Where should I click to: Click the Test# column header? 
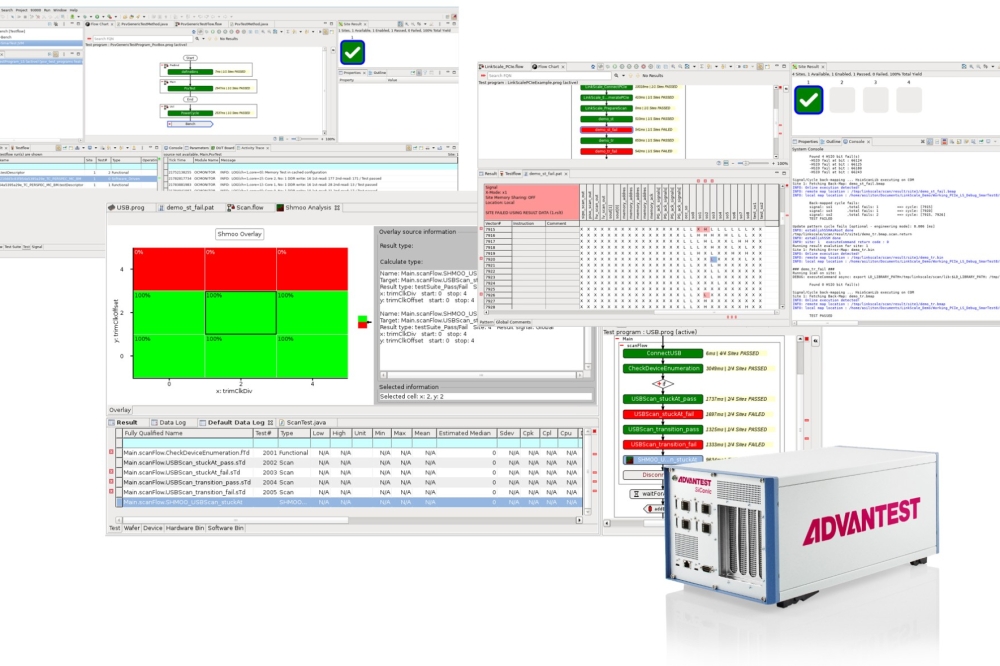point(266,433)
